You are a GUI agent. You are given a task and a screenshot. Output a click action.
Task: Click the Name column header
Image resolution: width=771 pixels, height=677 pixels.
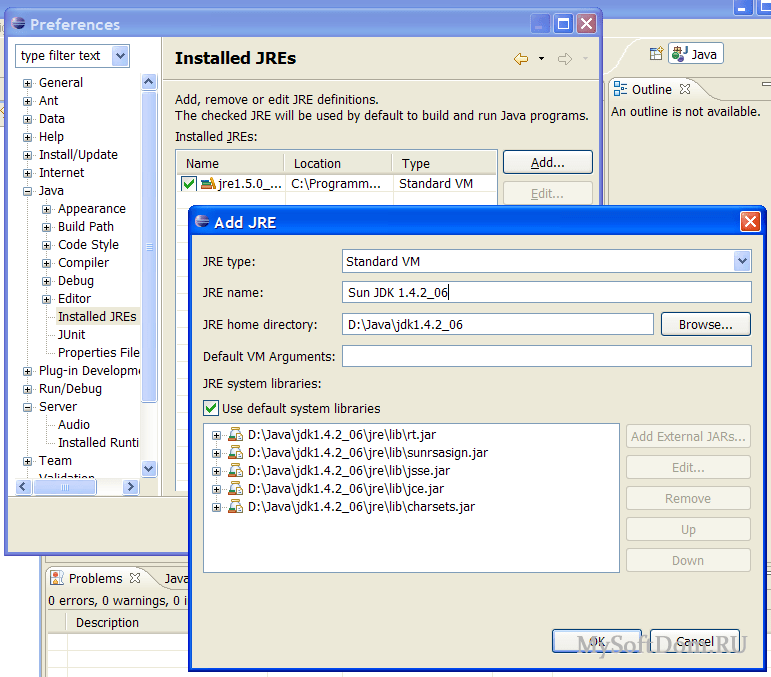230,163
